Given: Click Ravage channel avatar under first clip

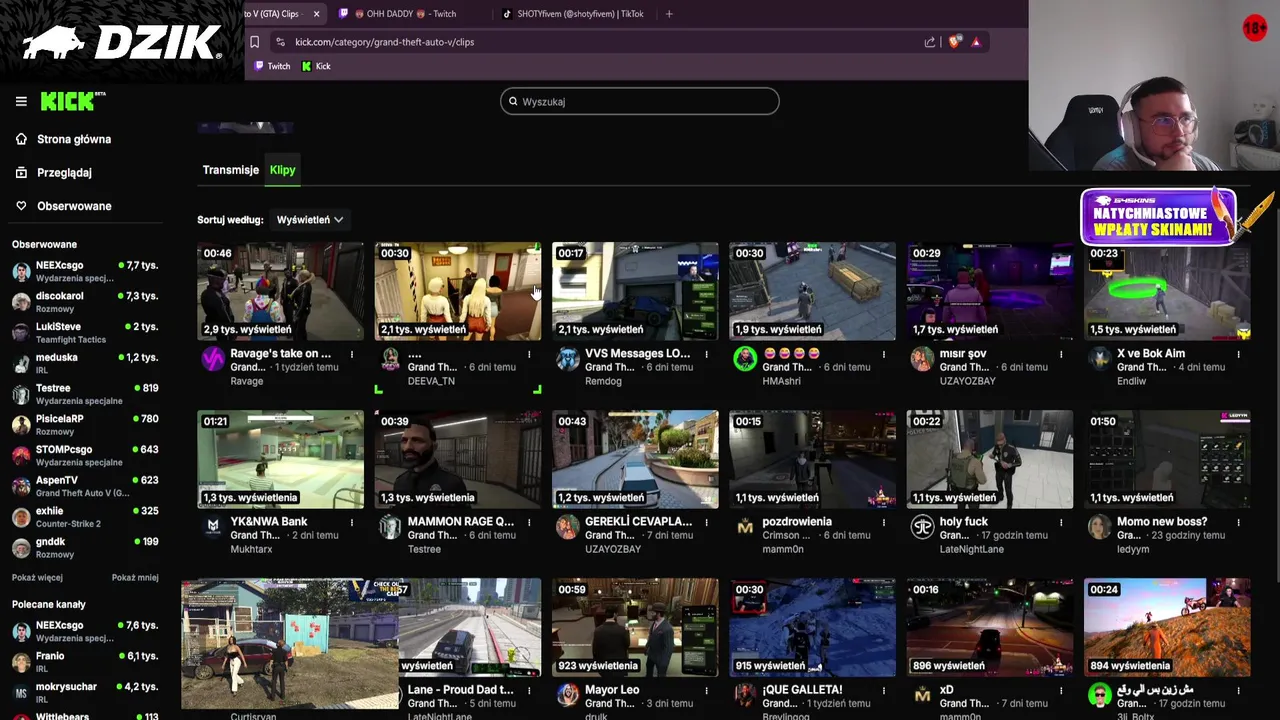Looking at the screenshot, I should coord(213,359).
